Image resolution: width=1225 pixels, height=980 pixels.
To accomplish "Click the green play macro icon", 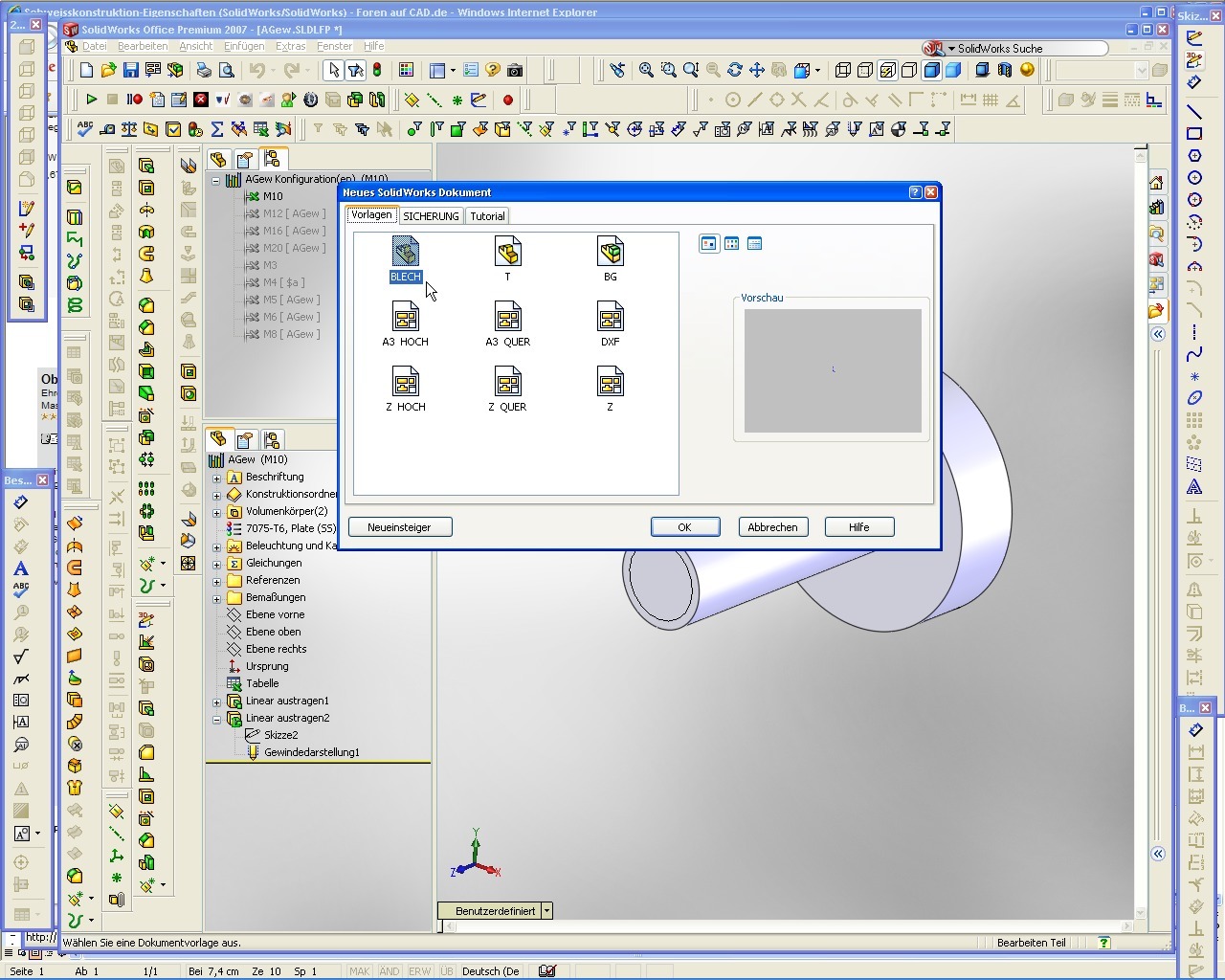I will pyautogui.click(x=91, y=100).
